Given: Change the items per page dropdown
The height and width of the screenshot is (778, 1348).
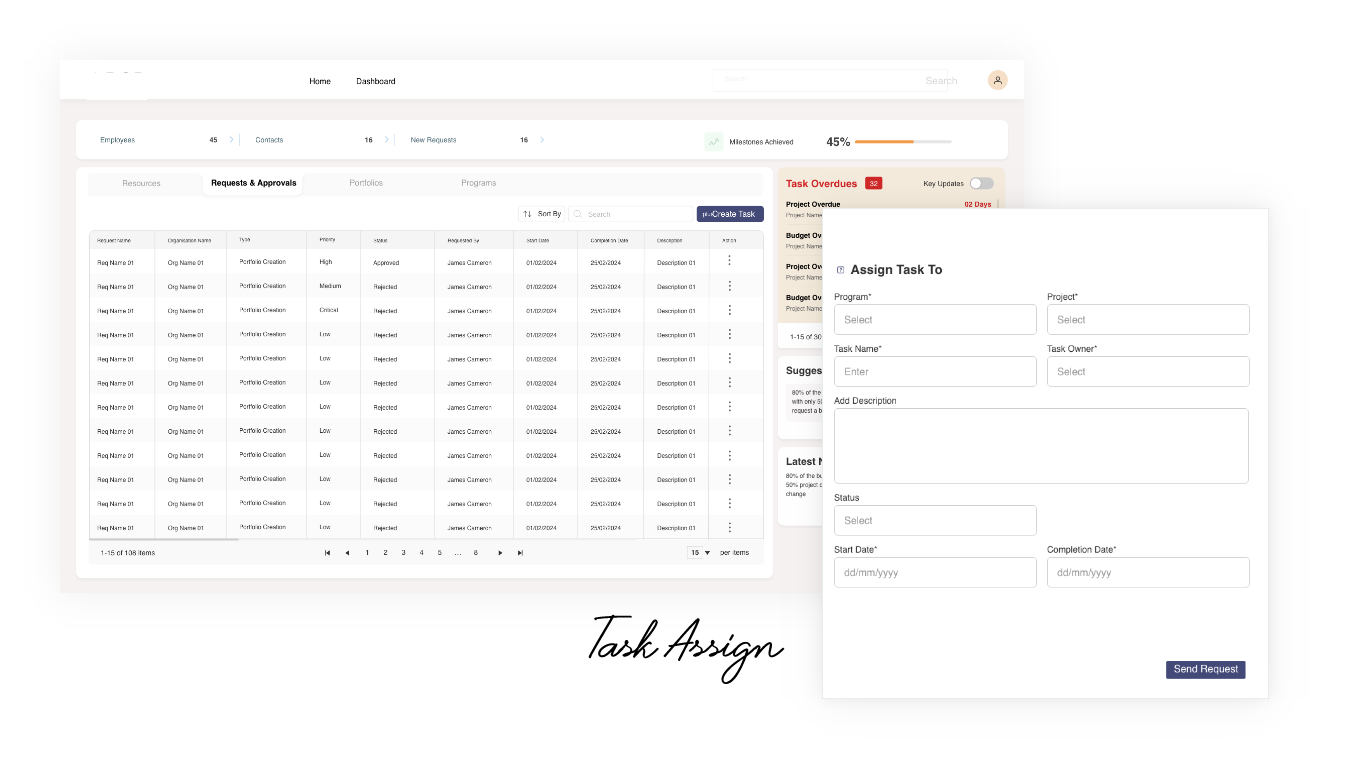Looking at the screenshot, I should pyautogui.click(x=699, y=553).
